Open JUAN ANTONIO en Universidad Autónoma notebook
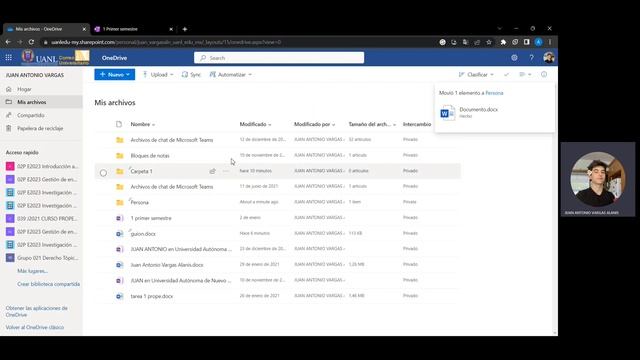Screen dimensions: 640x360 pos(181,249)
